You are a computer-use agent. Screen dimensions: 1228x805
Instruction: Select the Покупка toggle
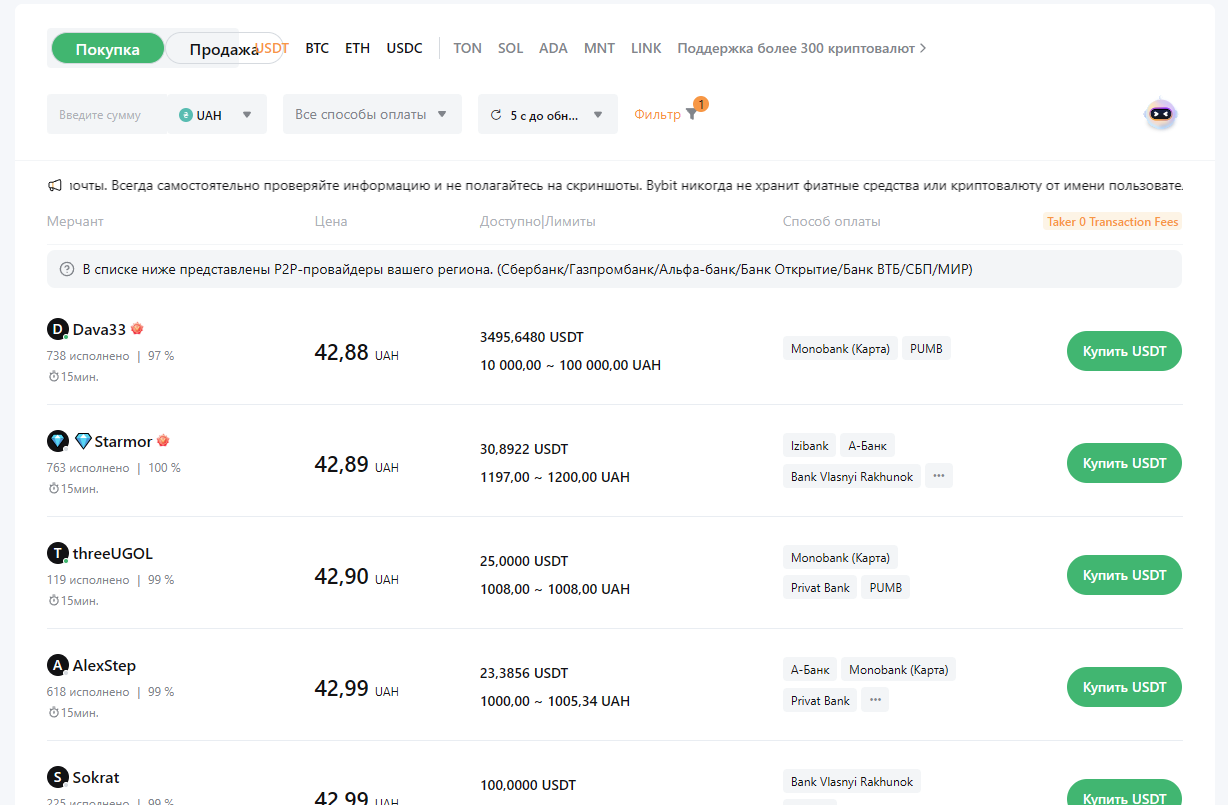pyautogui.click(x=107, y=47)
